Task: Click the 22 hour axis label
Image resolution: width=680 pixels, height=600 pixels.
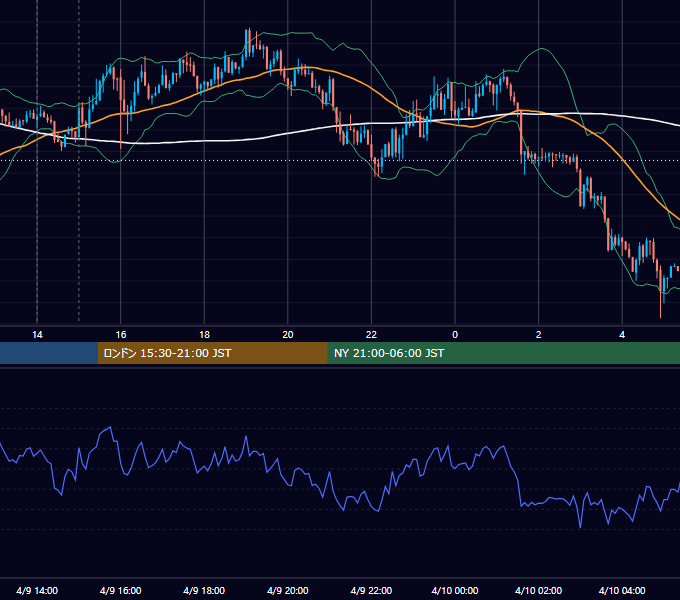Action: point(371,335)
